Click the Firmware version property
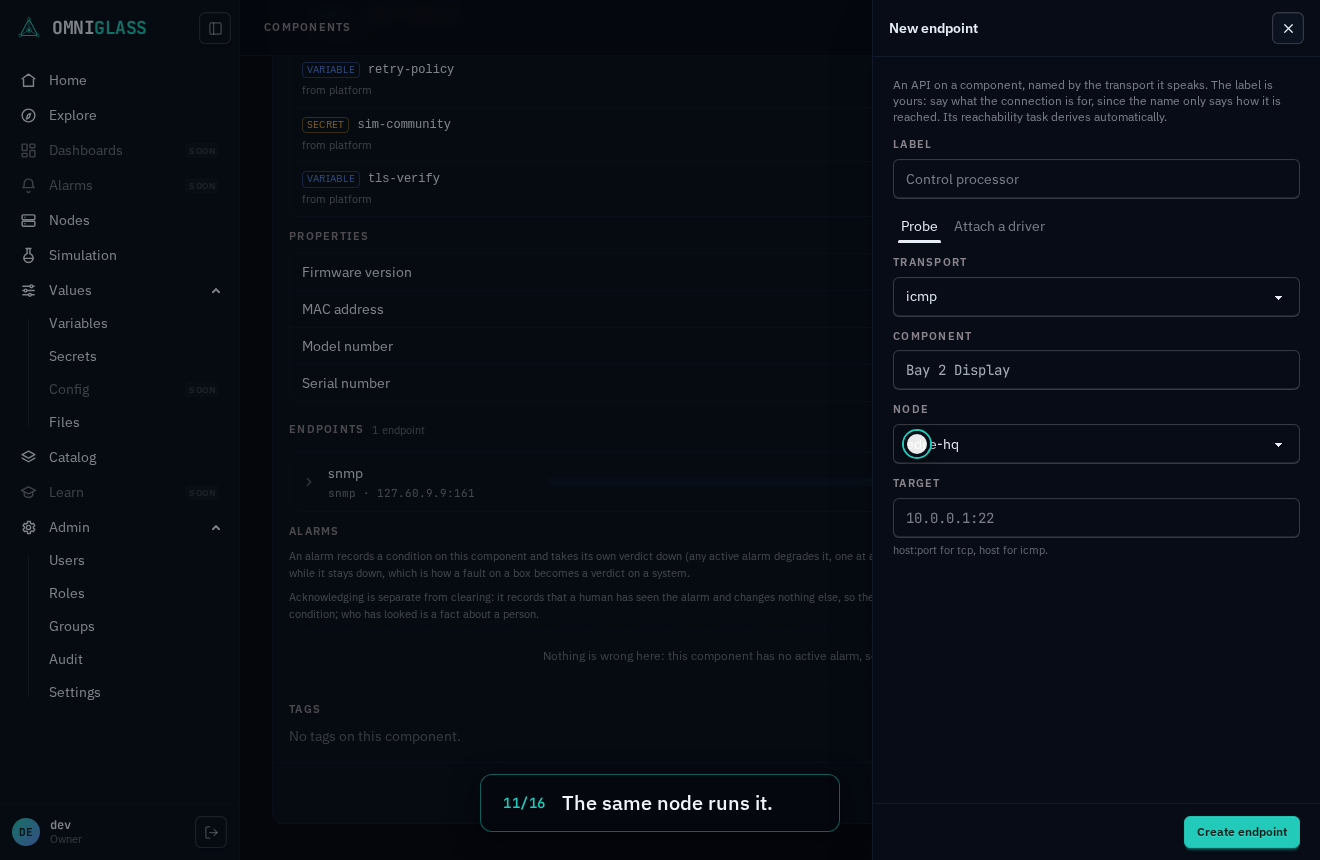This screenshot has height=860, width=1320. [x=580, y=272]
